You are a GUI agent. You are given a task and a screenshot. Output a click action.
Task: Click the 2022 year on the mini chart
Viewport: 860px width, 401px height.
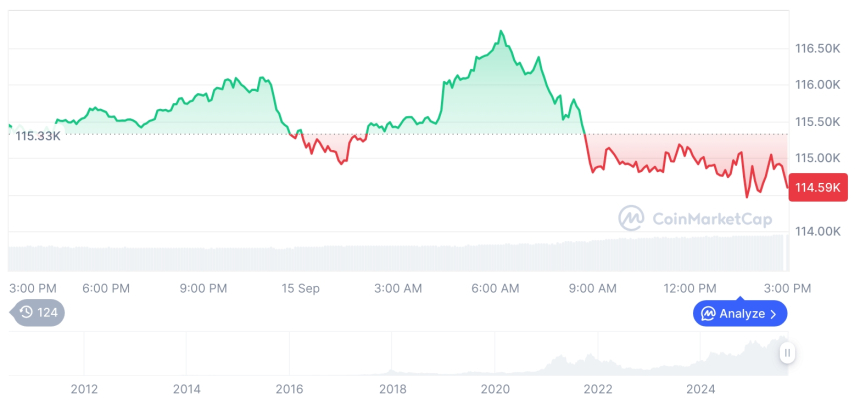[598, 388]
